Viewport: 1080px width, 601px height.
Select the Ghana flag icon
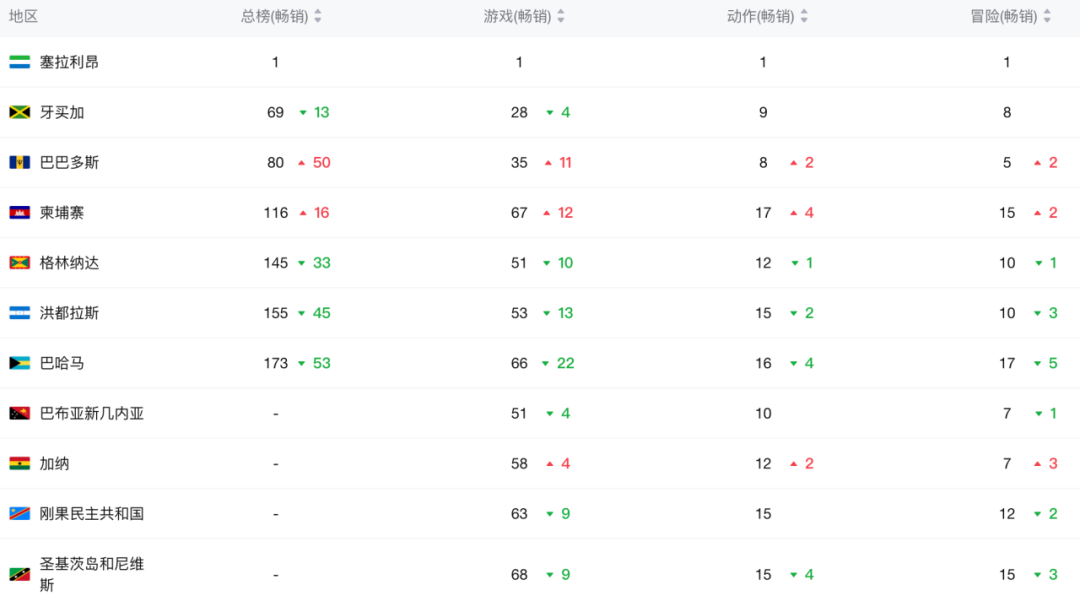pyautogui.click(x=18, y=463)
